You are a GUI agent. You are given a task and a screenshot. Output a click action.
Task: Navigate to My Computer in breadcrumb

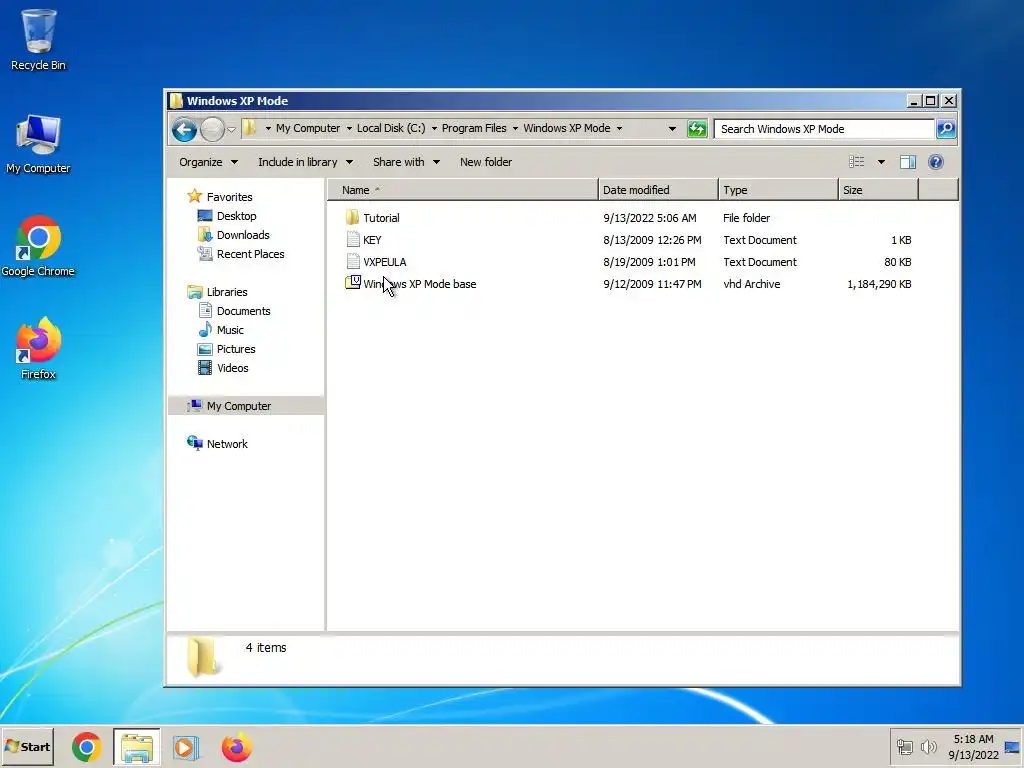point(308,129)
